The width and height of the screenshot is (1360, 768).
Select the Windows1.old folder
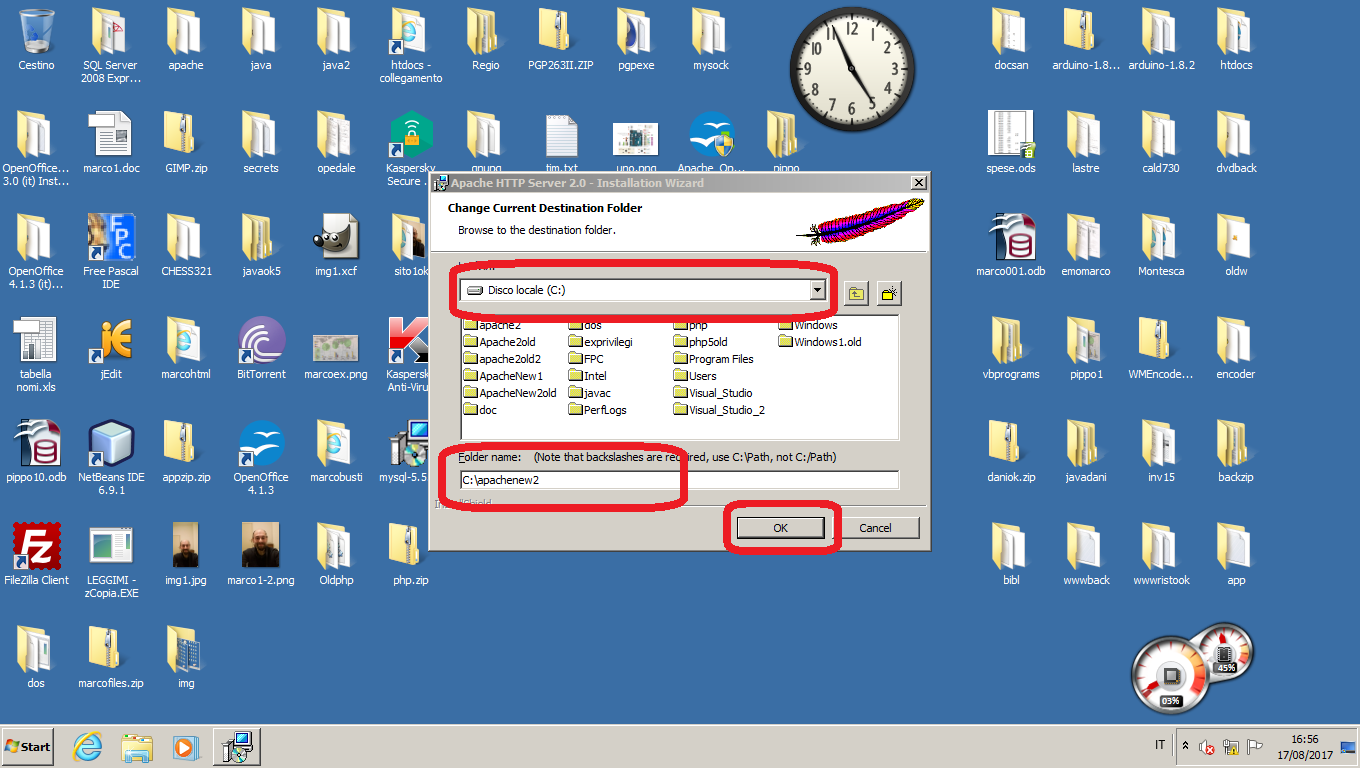(827, 342)
